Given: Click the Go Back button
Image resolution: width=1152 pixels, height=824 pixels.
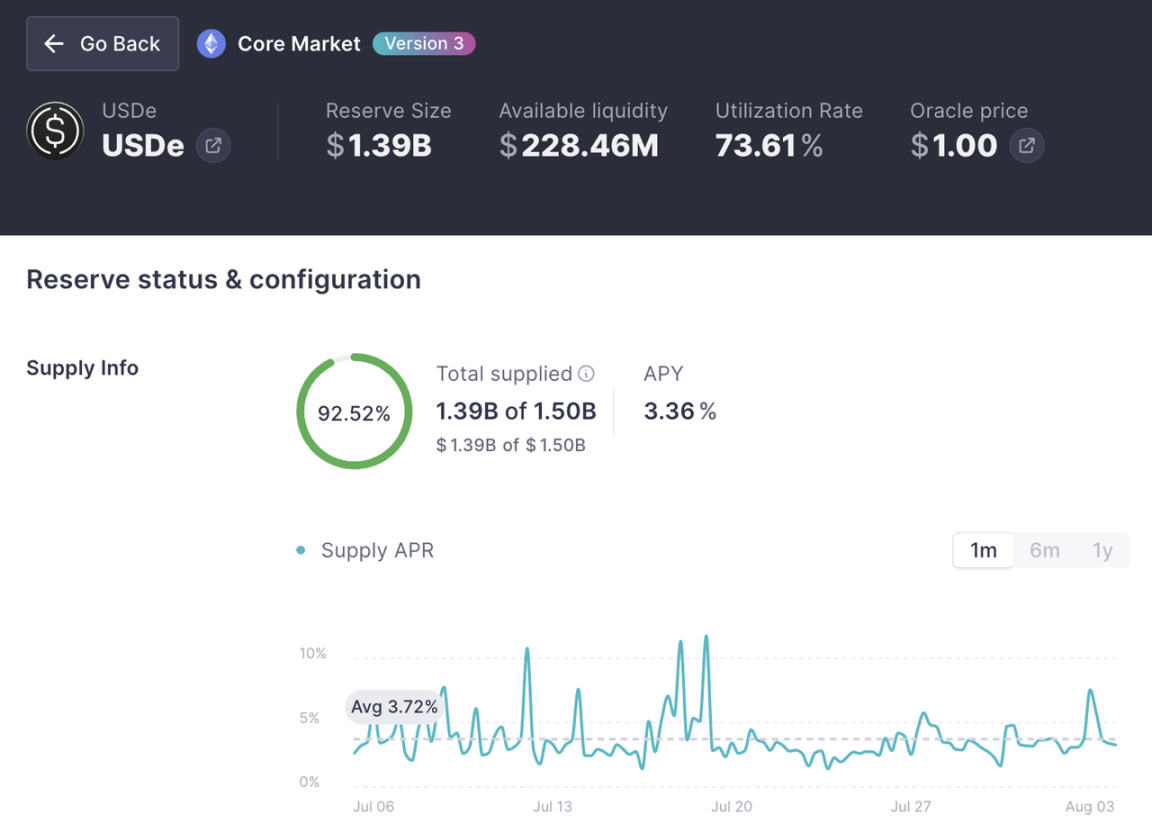Looking at the screenshot, I should 103,44.
